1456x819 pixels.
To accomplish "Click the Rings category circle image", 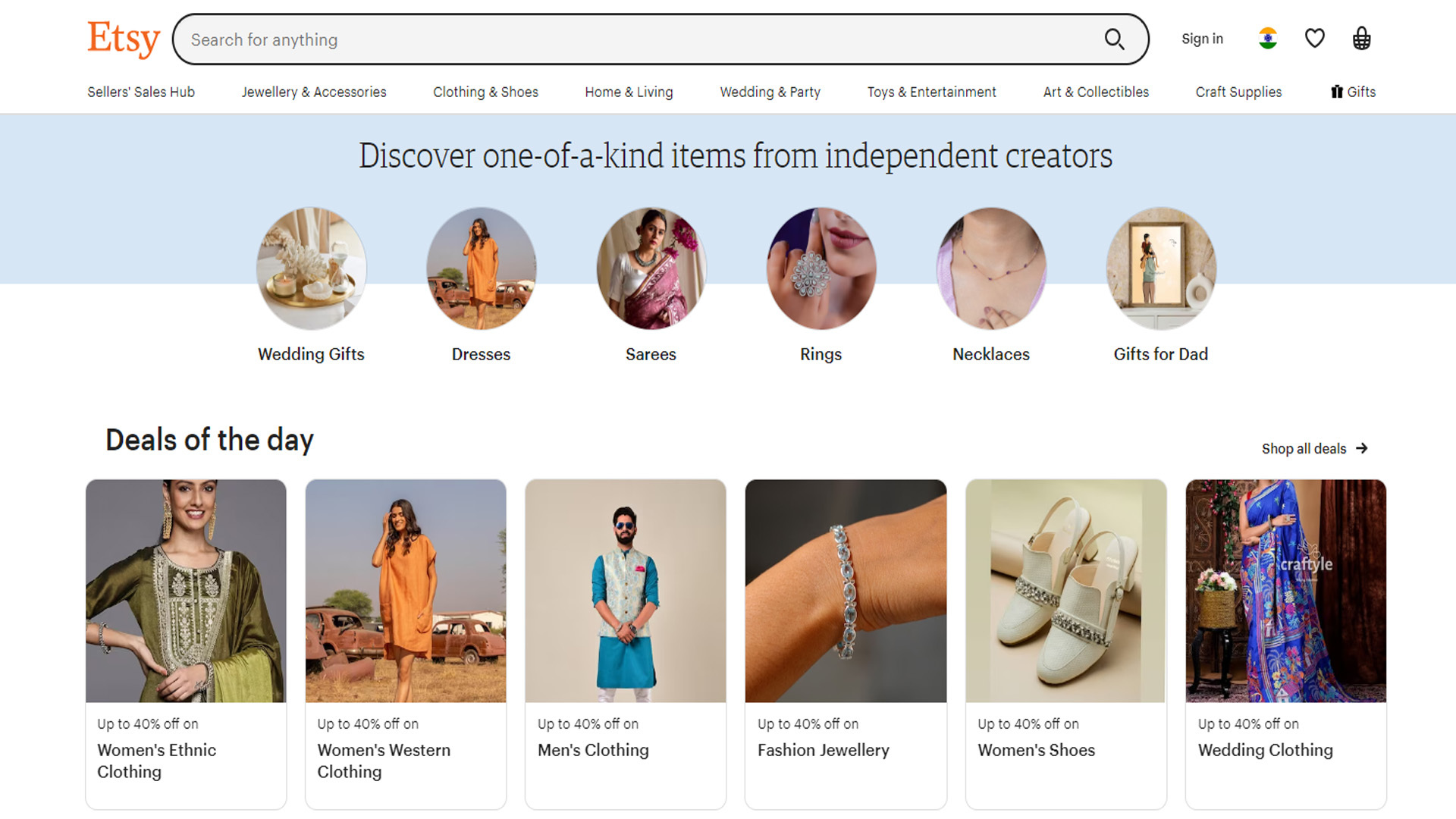I will pyautogui.click(x=821, y=268).
